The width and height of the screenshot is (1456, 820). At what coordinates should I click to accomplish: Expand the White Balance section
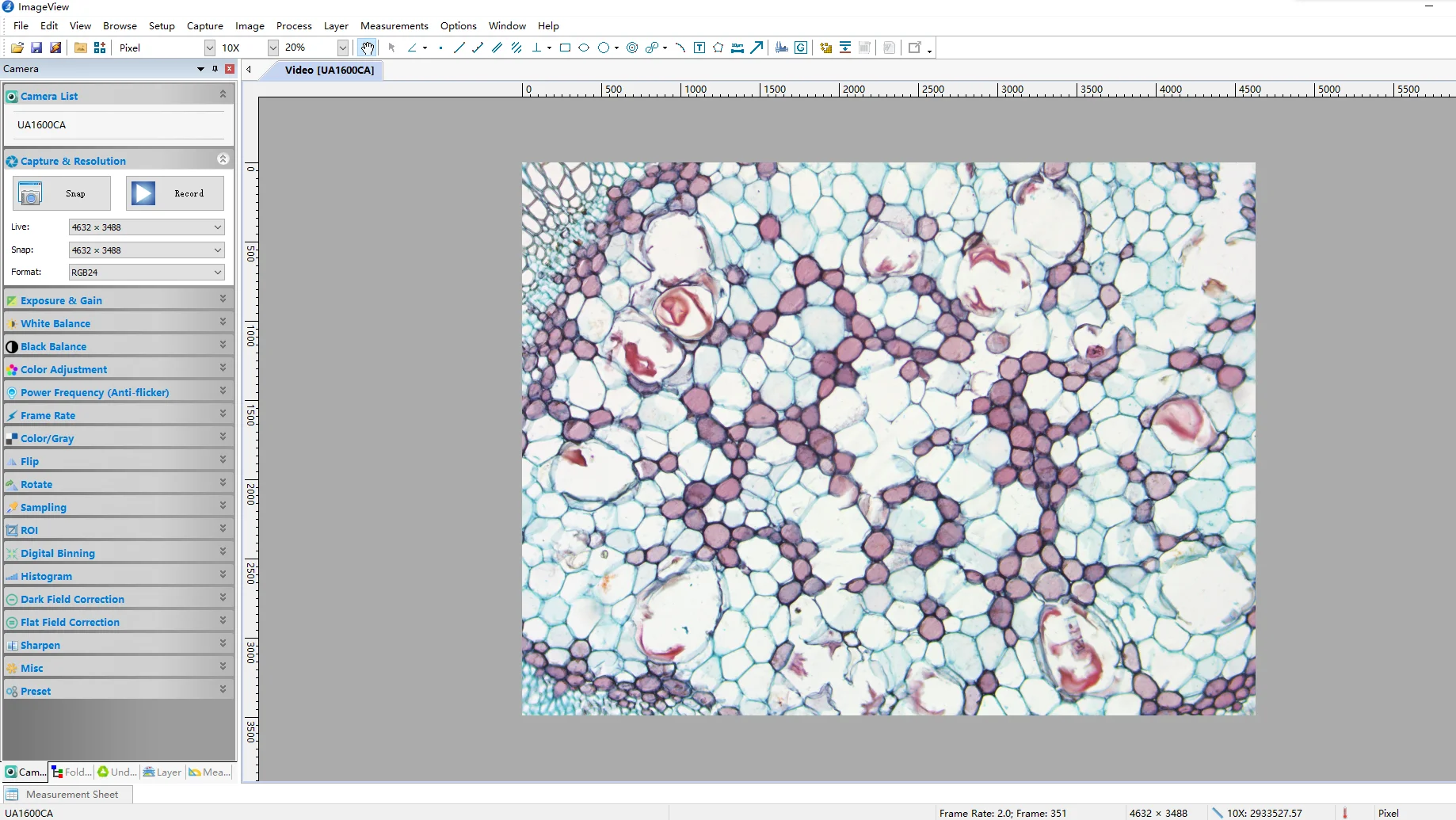tap(119, 323)
